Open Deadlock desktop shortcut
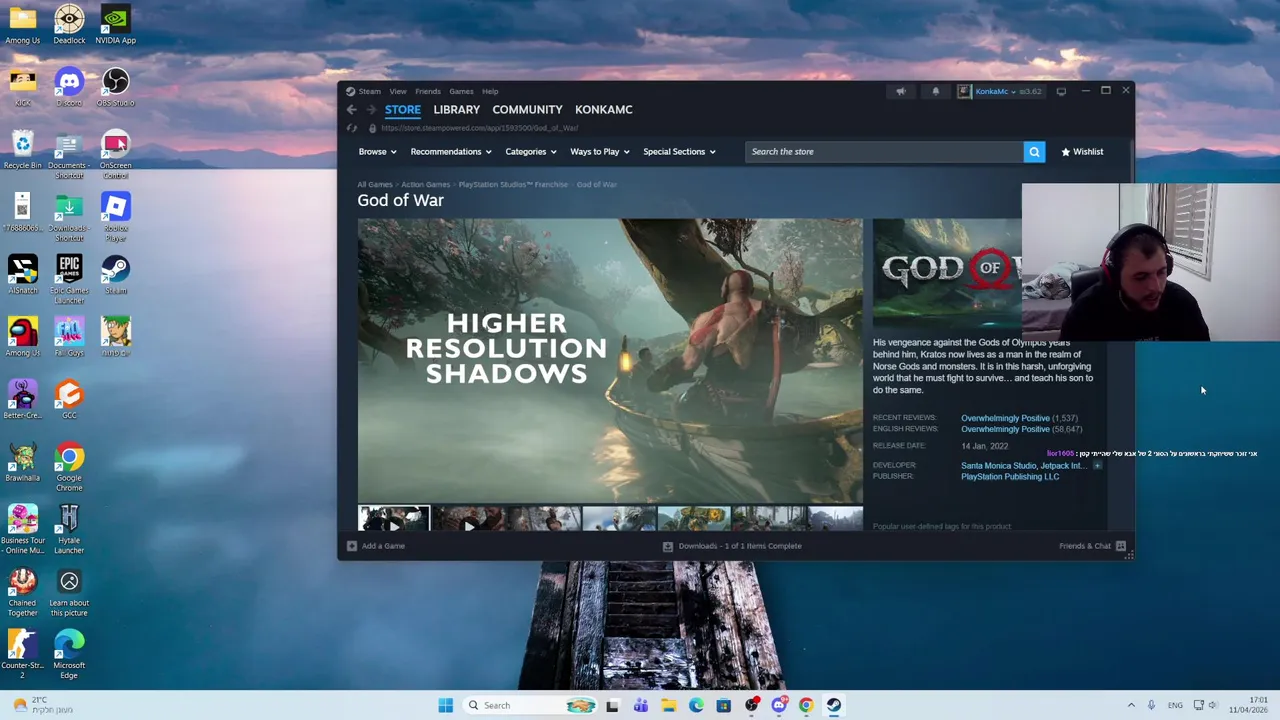The image size is (1280, 720). coord(69,25)
